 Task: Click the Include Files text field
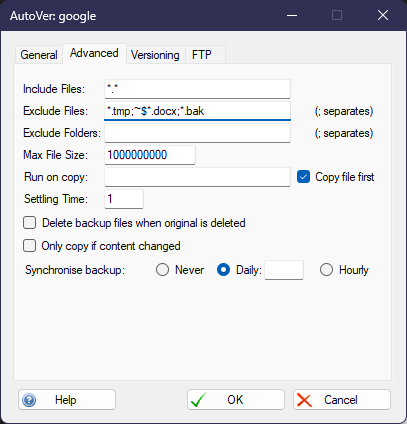(197, 89)
